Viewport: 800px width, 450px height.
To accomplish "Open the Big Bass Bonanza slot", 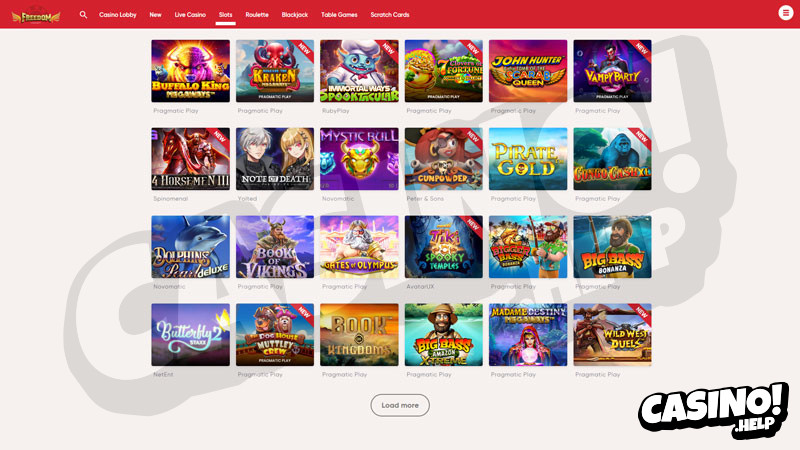I will pyautogui.click(x=612, y=247).
